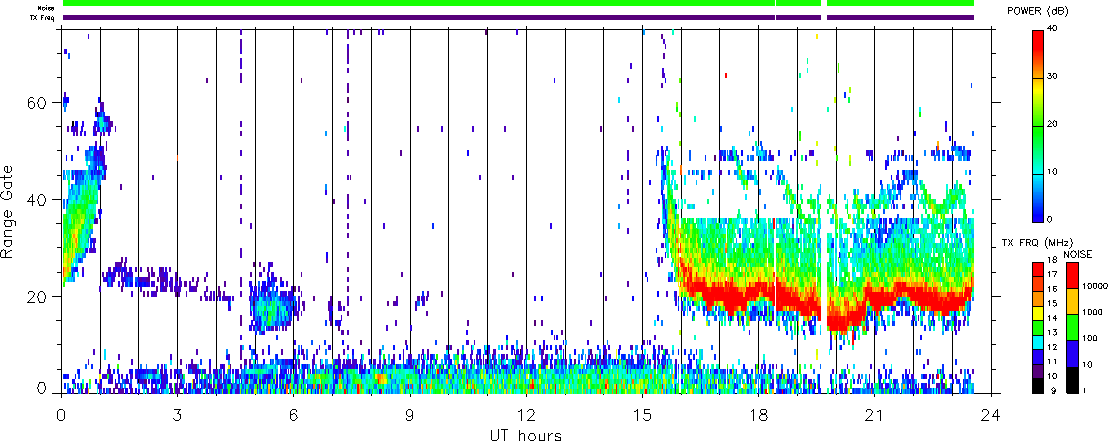Select the "10" tick on POWER colorbar
Screen dimensions: 1108x441
pos(1051,172)
